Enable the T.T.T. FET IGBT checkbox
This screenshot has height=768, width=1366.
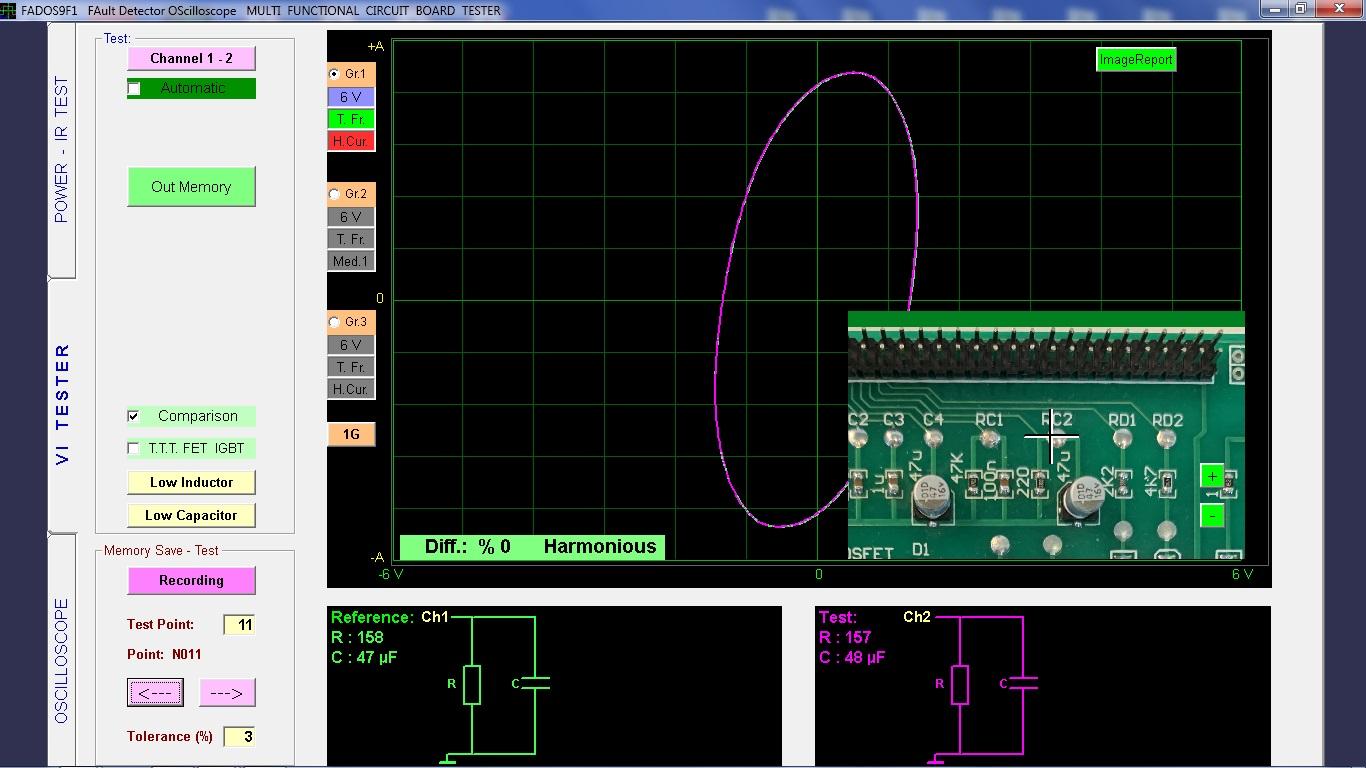134,448
